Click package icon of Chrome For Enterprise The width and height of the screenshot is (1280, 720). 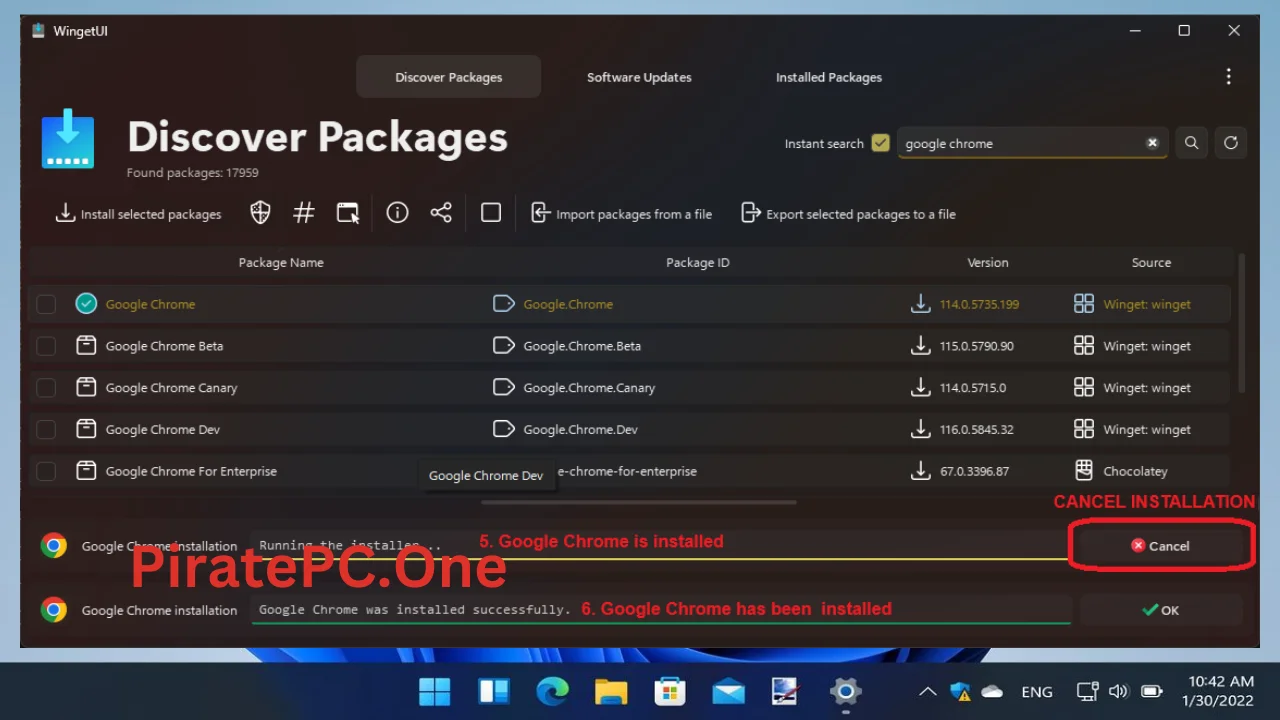[86, 470]
